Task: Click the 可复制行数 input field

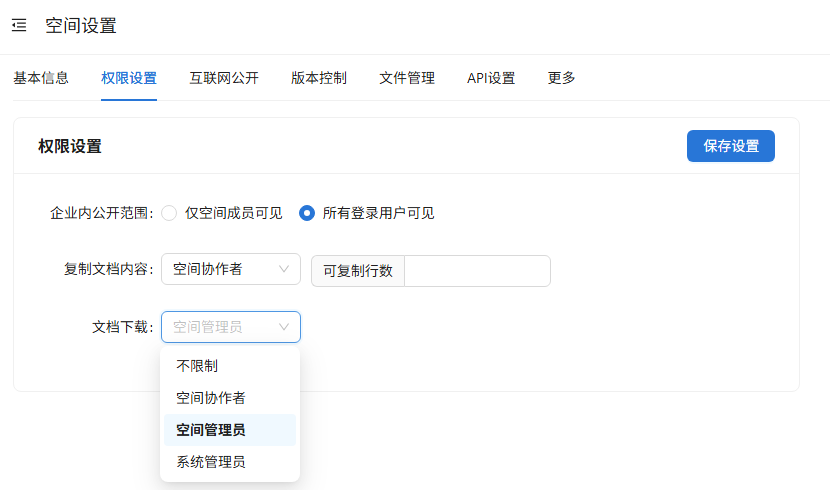Action: (x=477, y=271)
